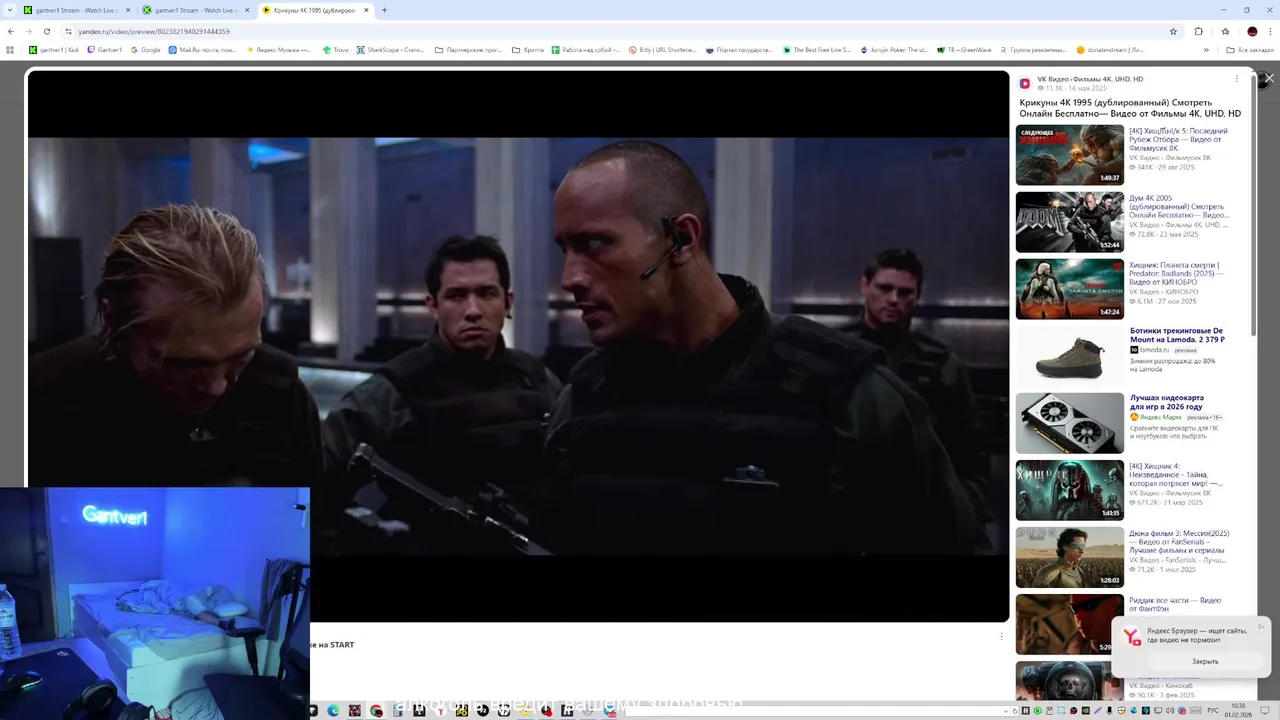The height and width of the screenshot is (720, 1280).
Task: Open a new browser tab
Action: pyautogui.click(x=384, y=10)
